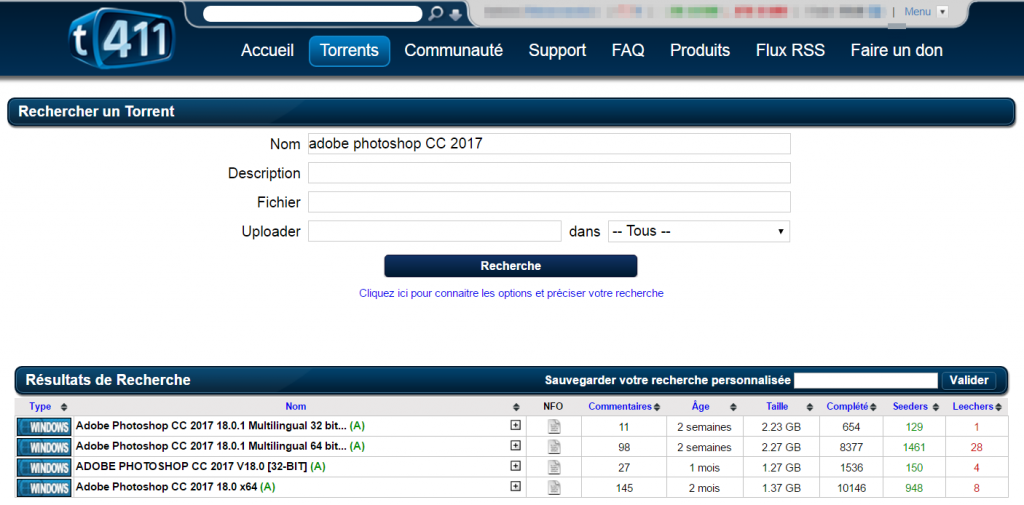Click the magnifier search icon in header

[435, 14]
